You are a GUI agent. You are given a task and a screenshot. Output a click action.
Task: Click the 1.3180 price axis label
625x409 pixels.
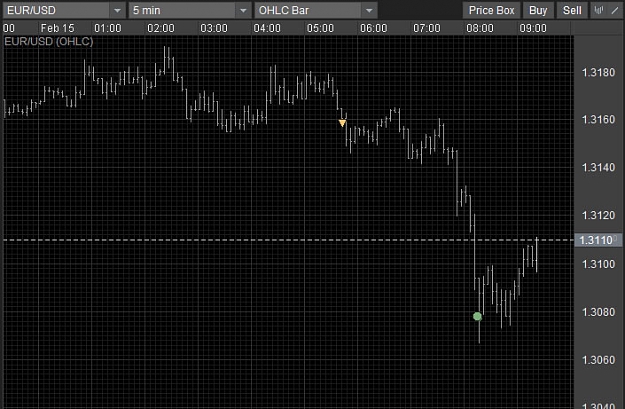[x=598, y=73]
